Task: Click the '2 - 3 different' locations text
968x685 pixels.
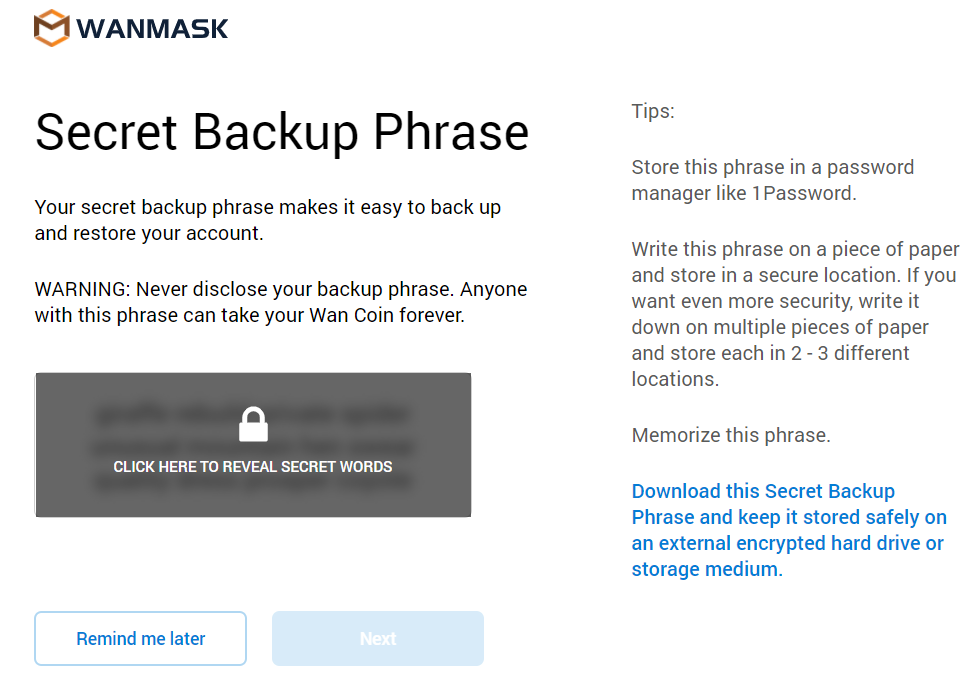Action: [850, 353]
